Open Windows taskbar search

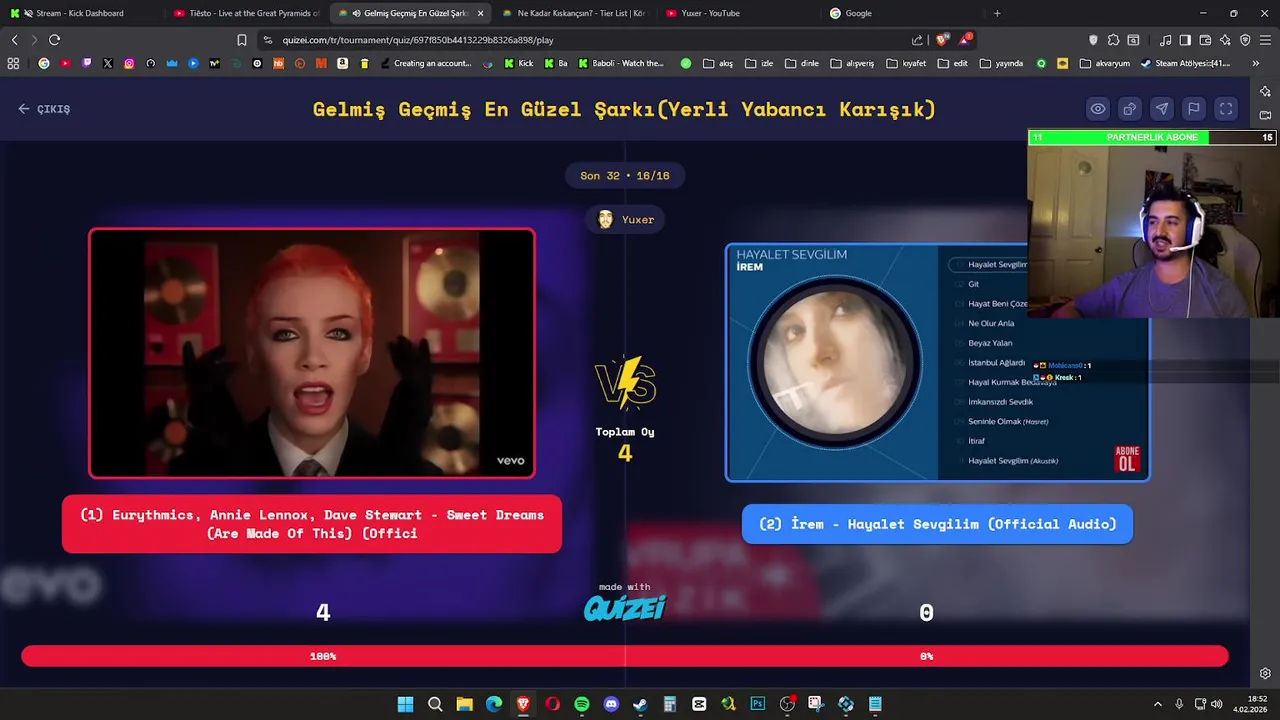click(x=435, y=704)
